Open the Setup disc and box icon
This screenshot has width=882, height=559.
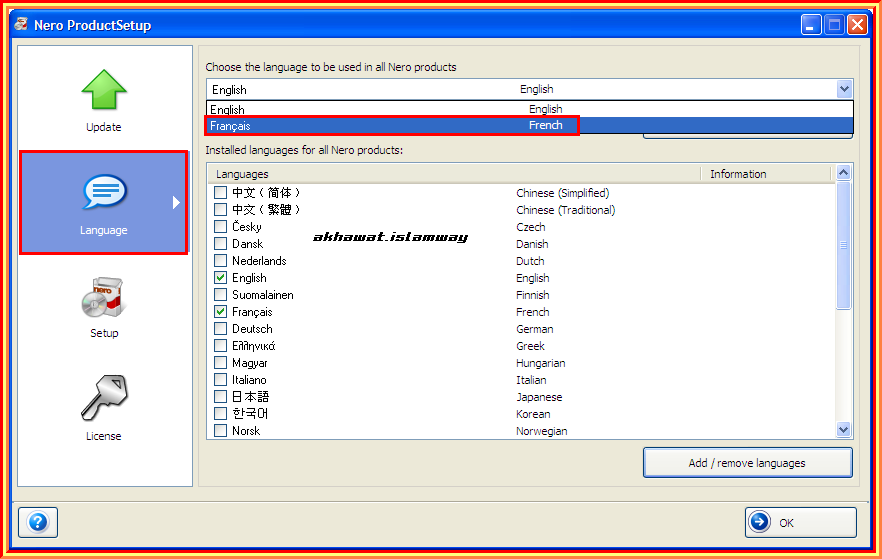click(104, 297)
